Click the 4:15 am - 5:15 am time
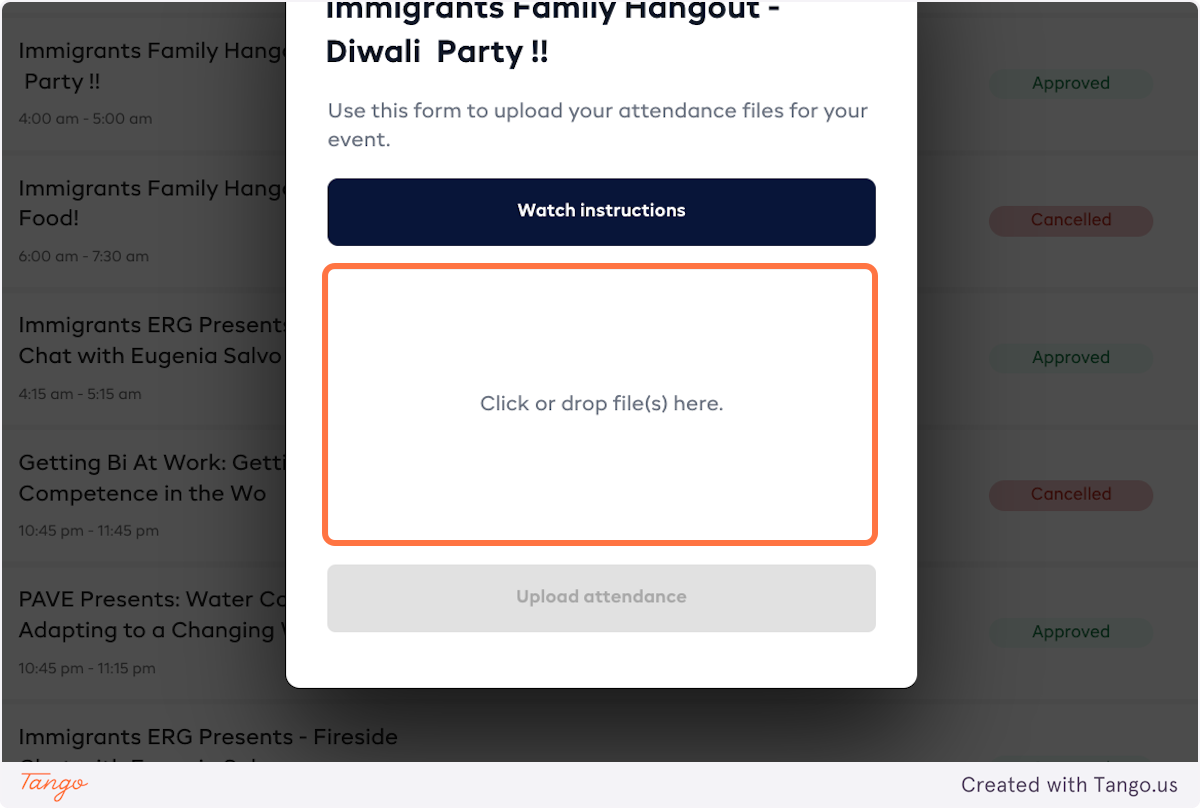1200x808 pixels. pyautogui.click(x=79, y=394)
